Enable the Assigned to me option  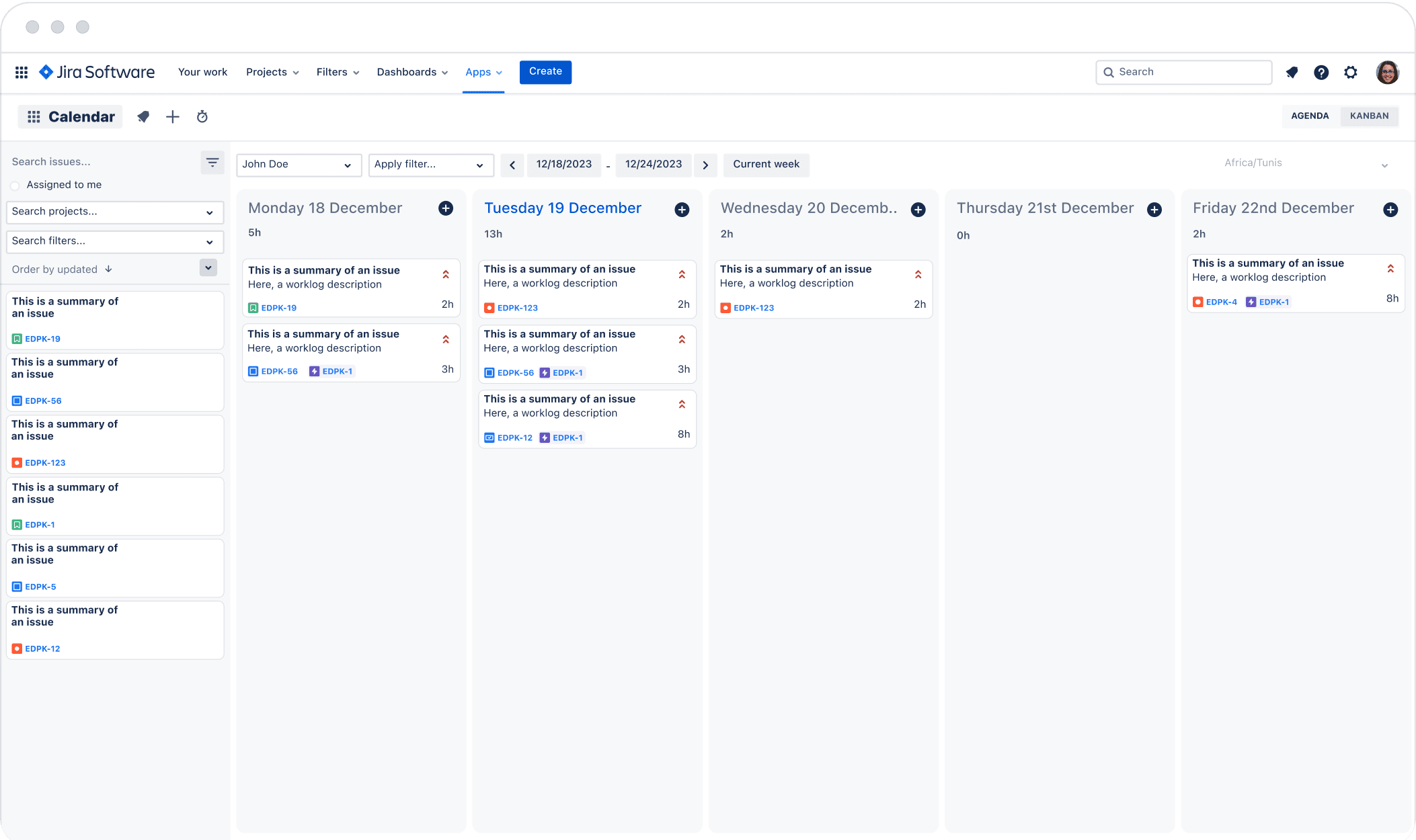click(x=15, y=185)
